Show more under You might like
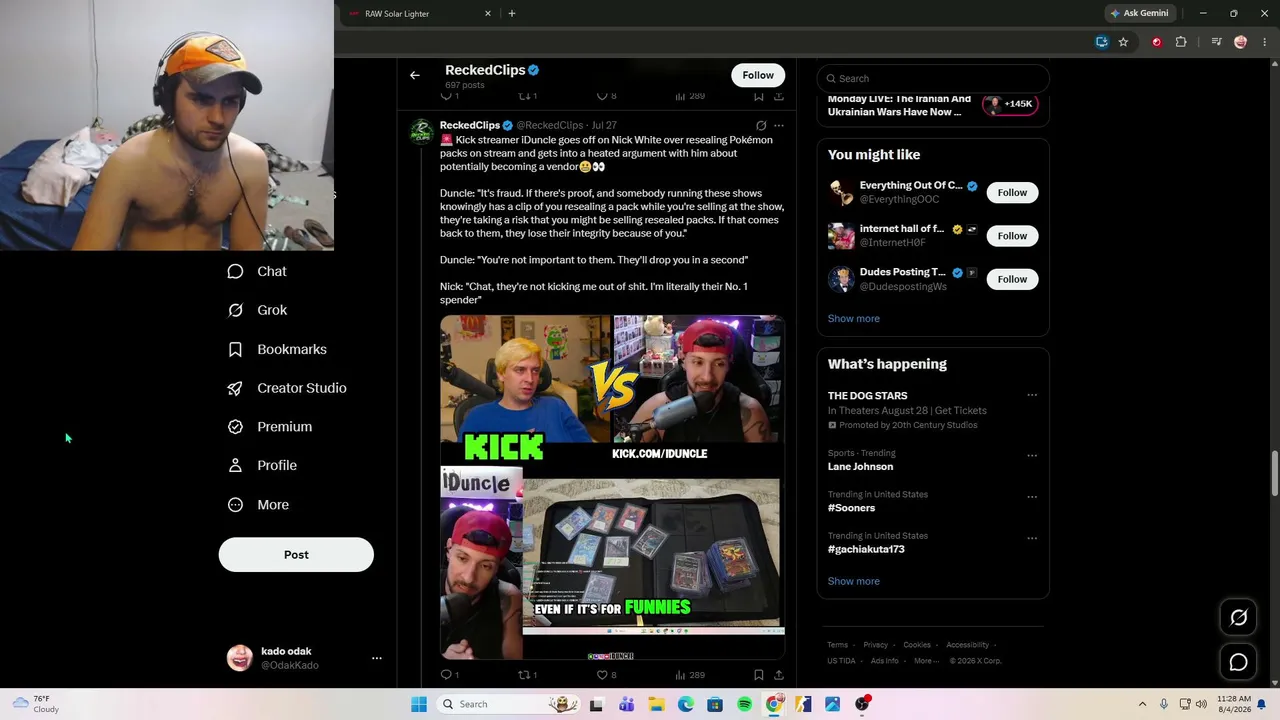 pos(854,319)
